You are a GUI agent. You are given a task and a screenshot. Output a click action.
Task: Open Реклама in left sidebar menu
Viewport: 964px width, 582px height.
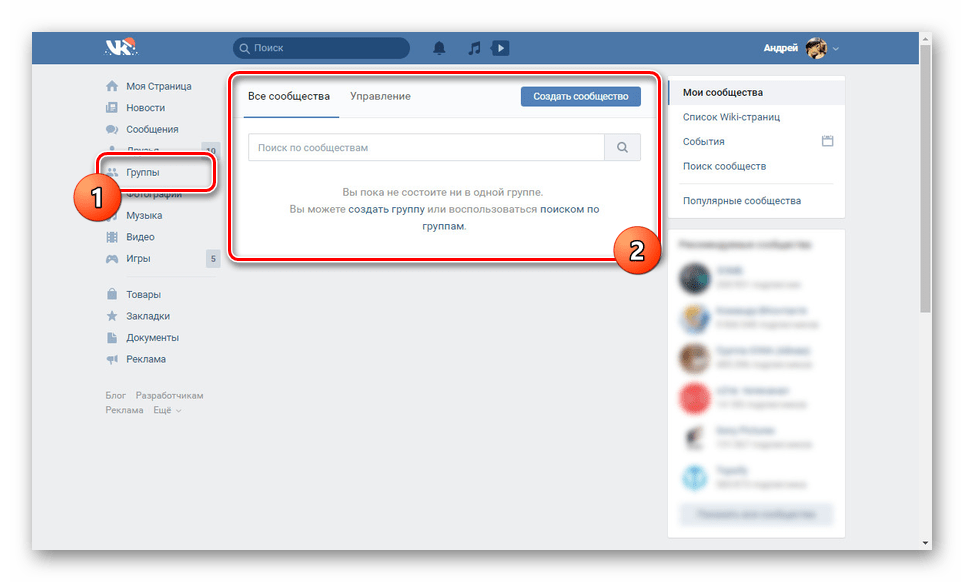pyautogui.click(x=146, y=359)
